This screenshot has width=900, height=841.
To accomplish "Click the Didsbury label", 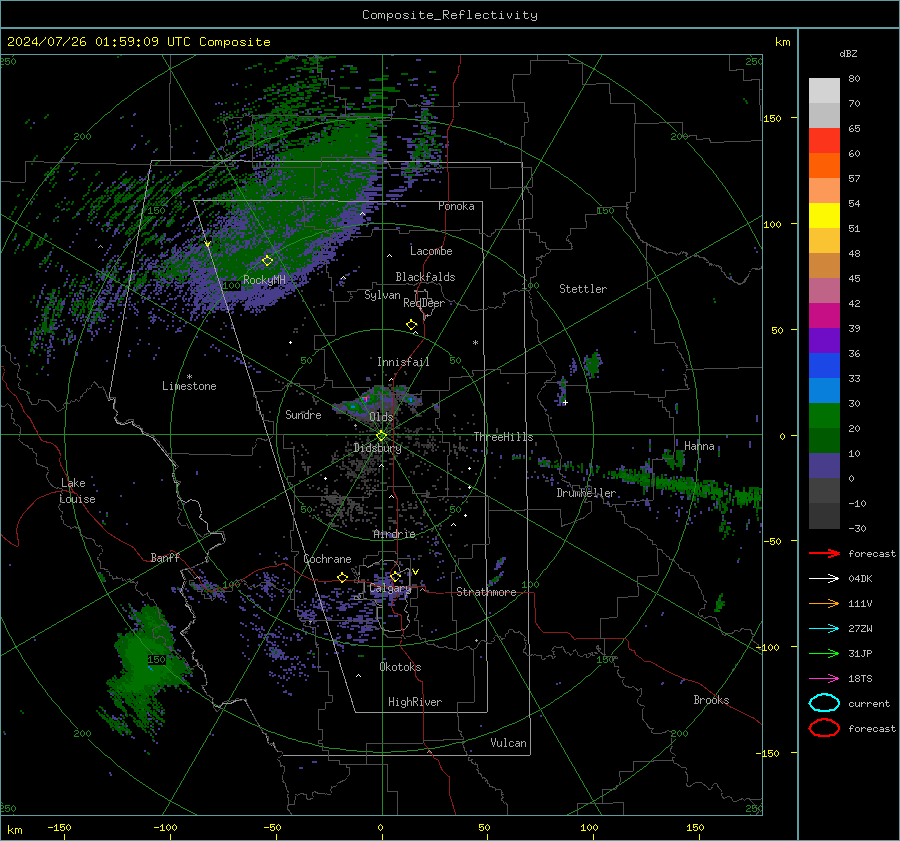I will [x=377, y=448].
